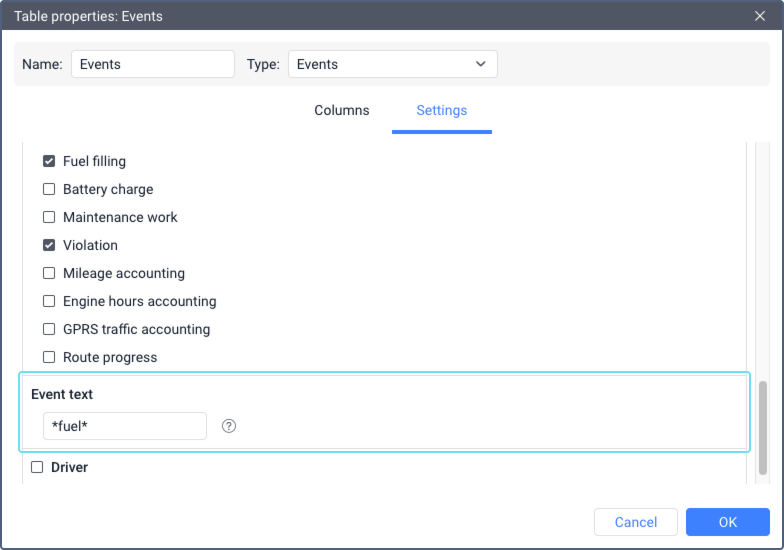Close the Table properties dialog
The height and width of the screenshot is (550, 784).
tap(760, 16)
